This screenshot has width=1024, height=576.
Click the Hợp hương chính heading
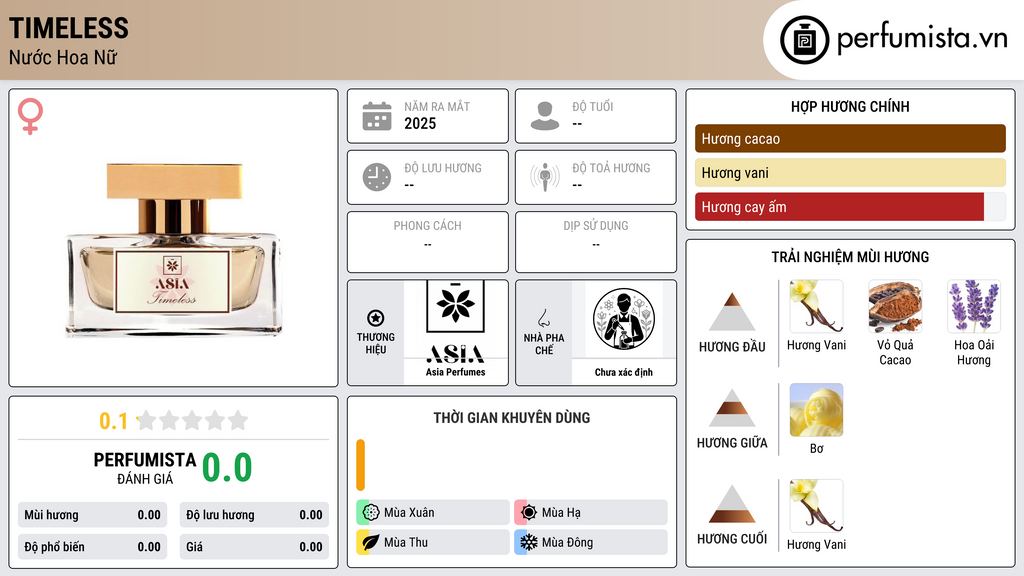[850, 106]
